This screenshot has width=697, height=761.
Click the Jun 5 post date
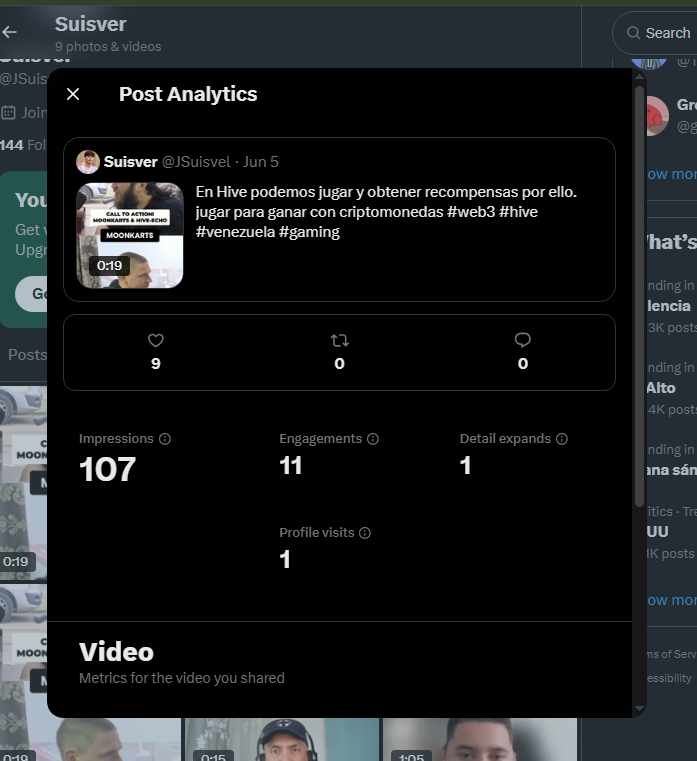click(x=261, y=162)
